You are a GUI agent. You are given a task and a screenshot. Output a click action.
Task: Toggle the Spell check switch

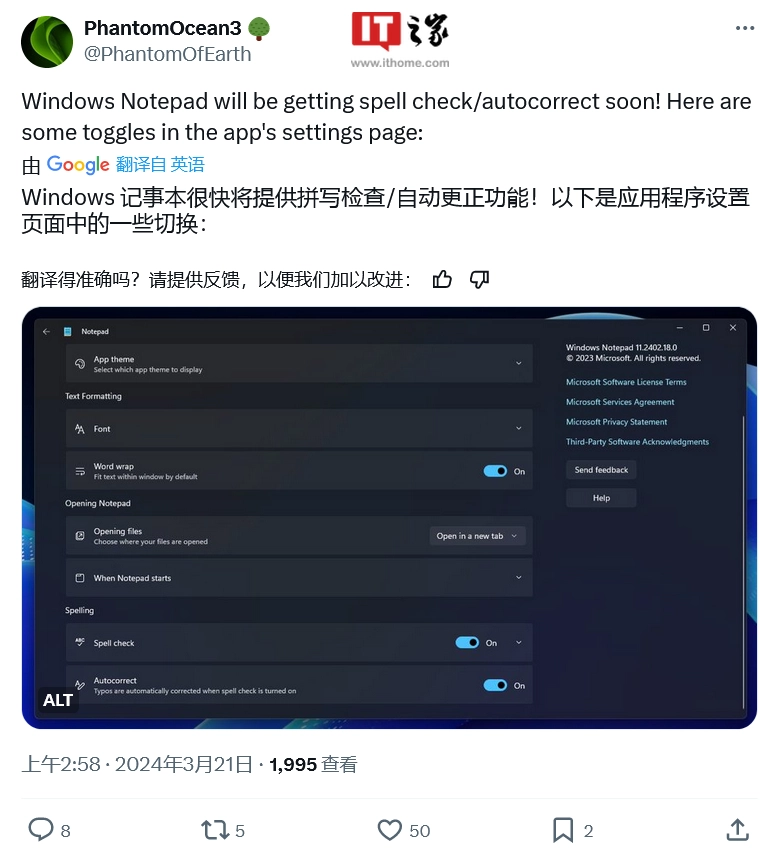coord(467,642)
